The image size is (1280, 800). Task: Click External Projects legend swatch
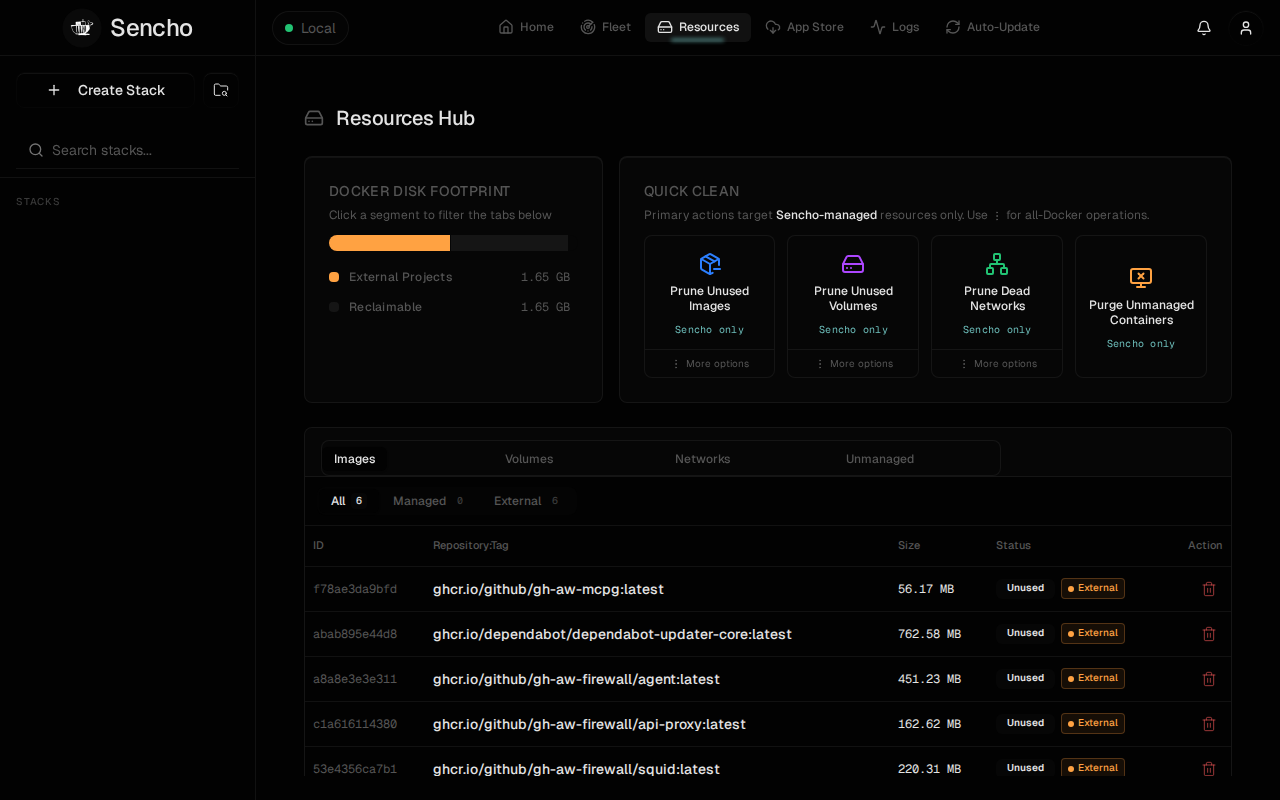(x=334, y=277)
